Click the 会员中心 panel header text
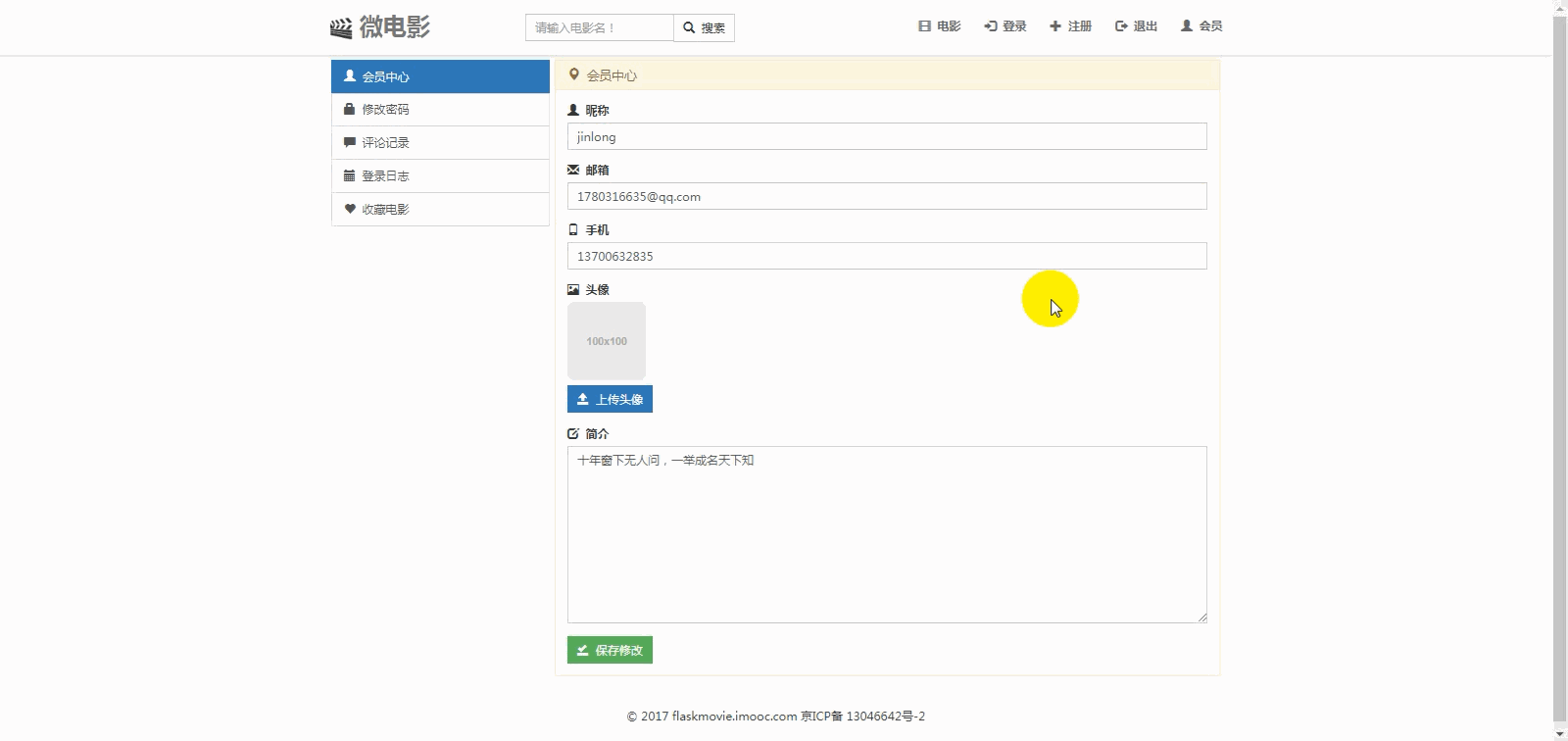The height and width of the screenshot is (741, 1568). click(x=612, y=75)
